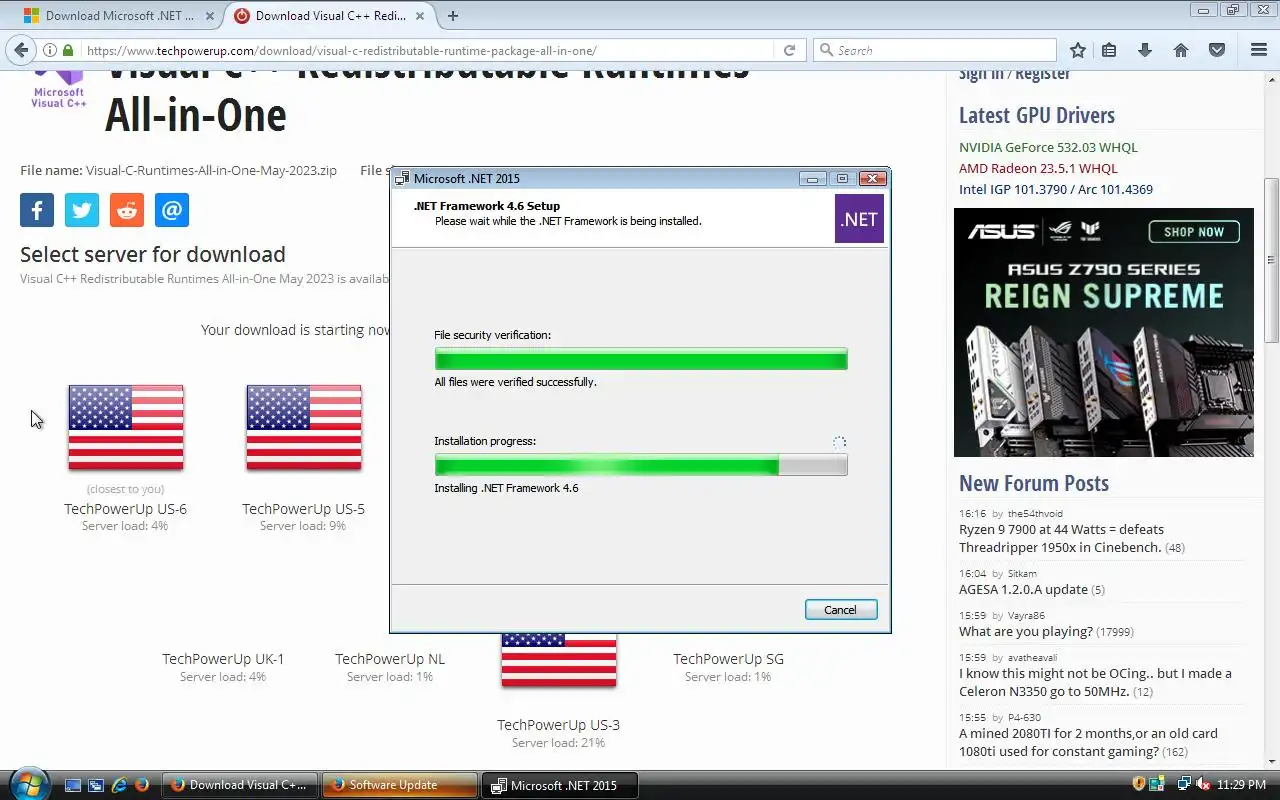The image size is (1280, 800).
Task: Click the network tray icon
Action: tap(1185, 784)
